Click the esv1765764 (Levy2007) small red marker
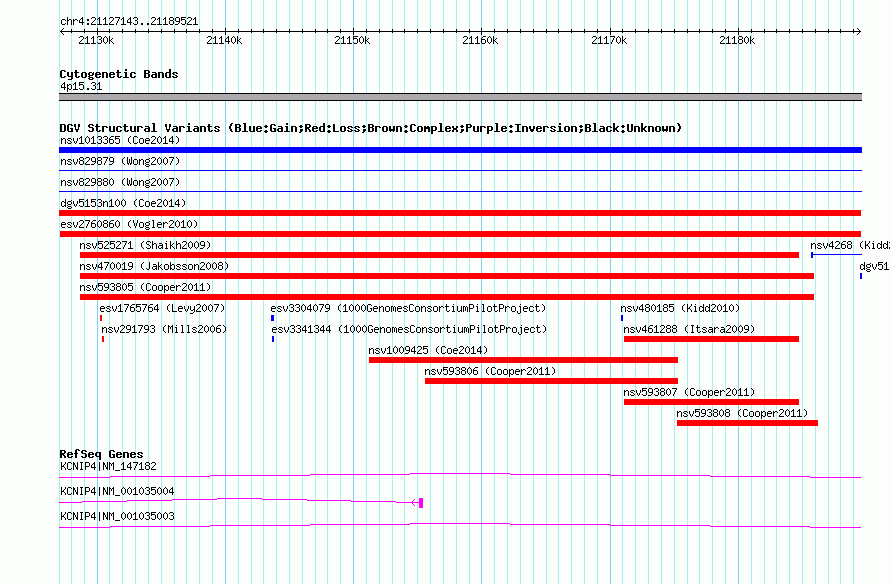The width and height of the screenshot is (890, 584). (x=101, y=318)
